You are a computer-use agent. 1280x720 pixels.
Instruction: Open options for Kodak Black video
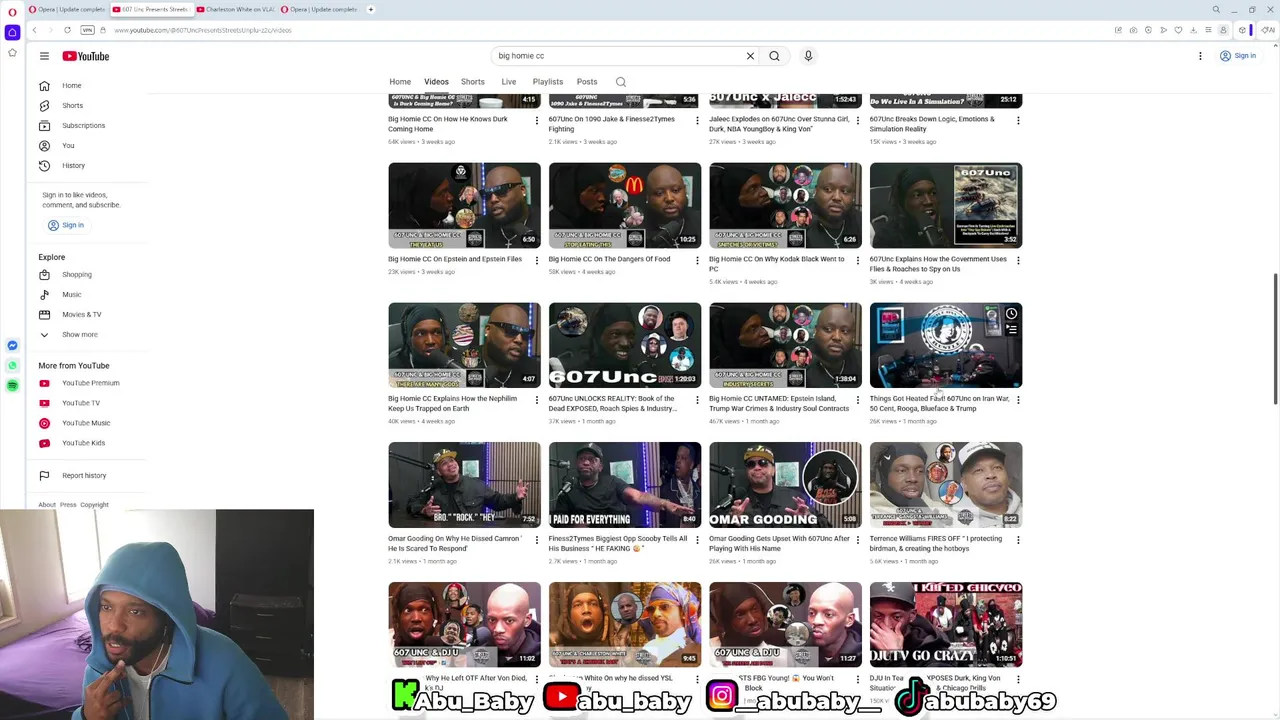pyautogui.click(x=858, y=260)
